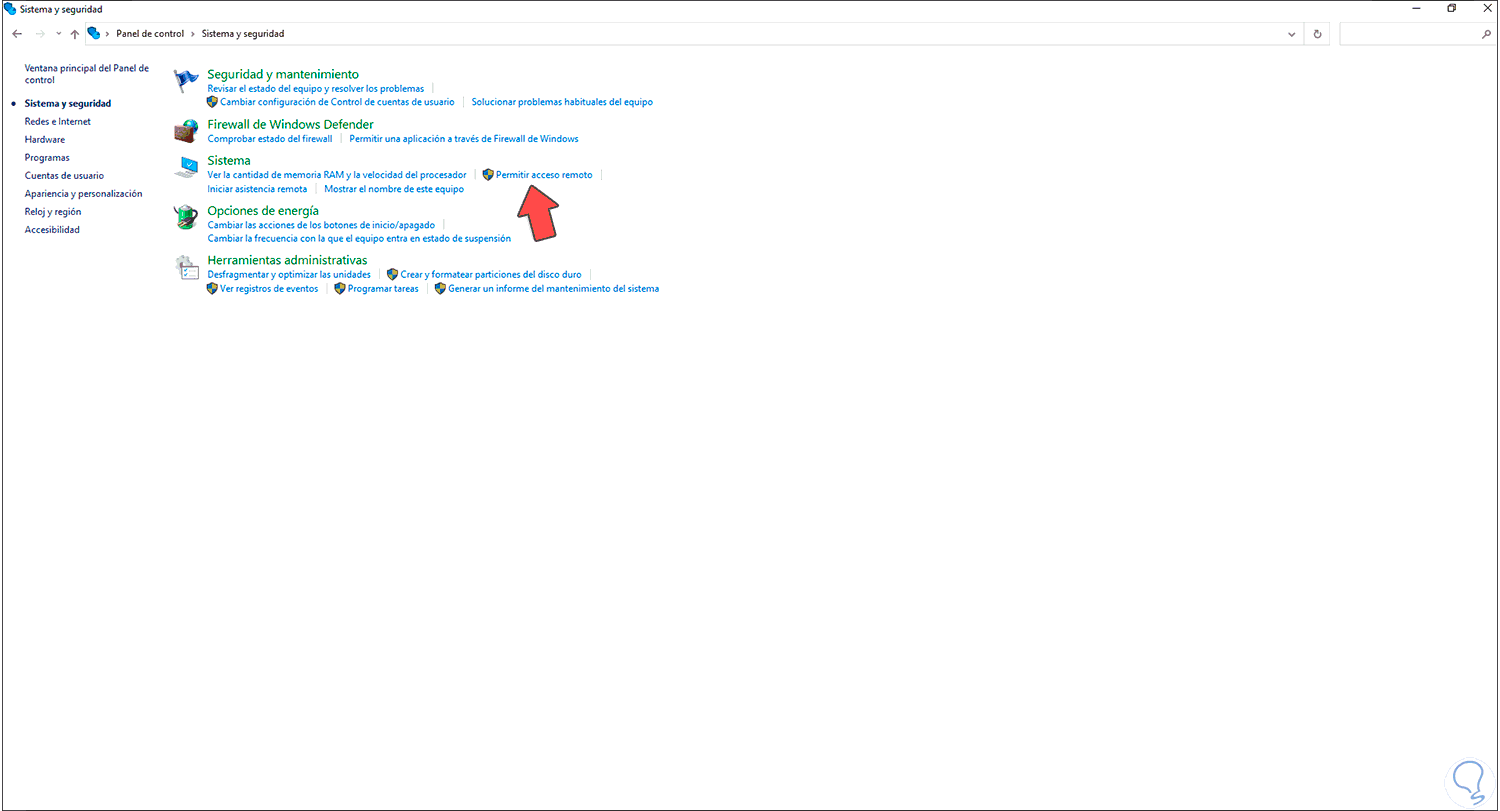Screen dimensions: 1500x811
Task: Restore down the Control Panel window
Action: pos(1452,9)
